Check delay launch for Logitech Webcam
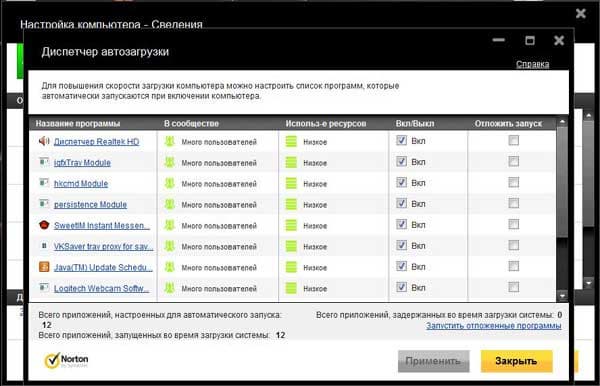Viewport: 600px width, 386px height. pyautogui.click(x=514, y=287)
